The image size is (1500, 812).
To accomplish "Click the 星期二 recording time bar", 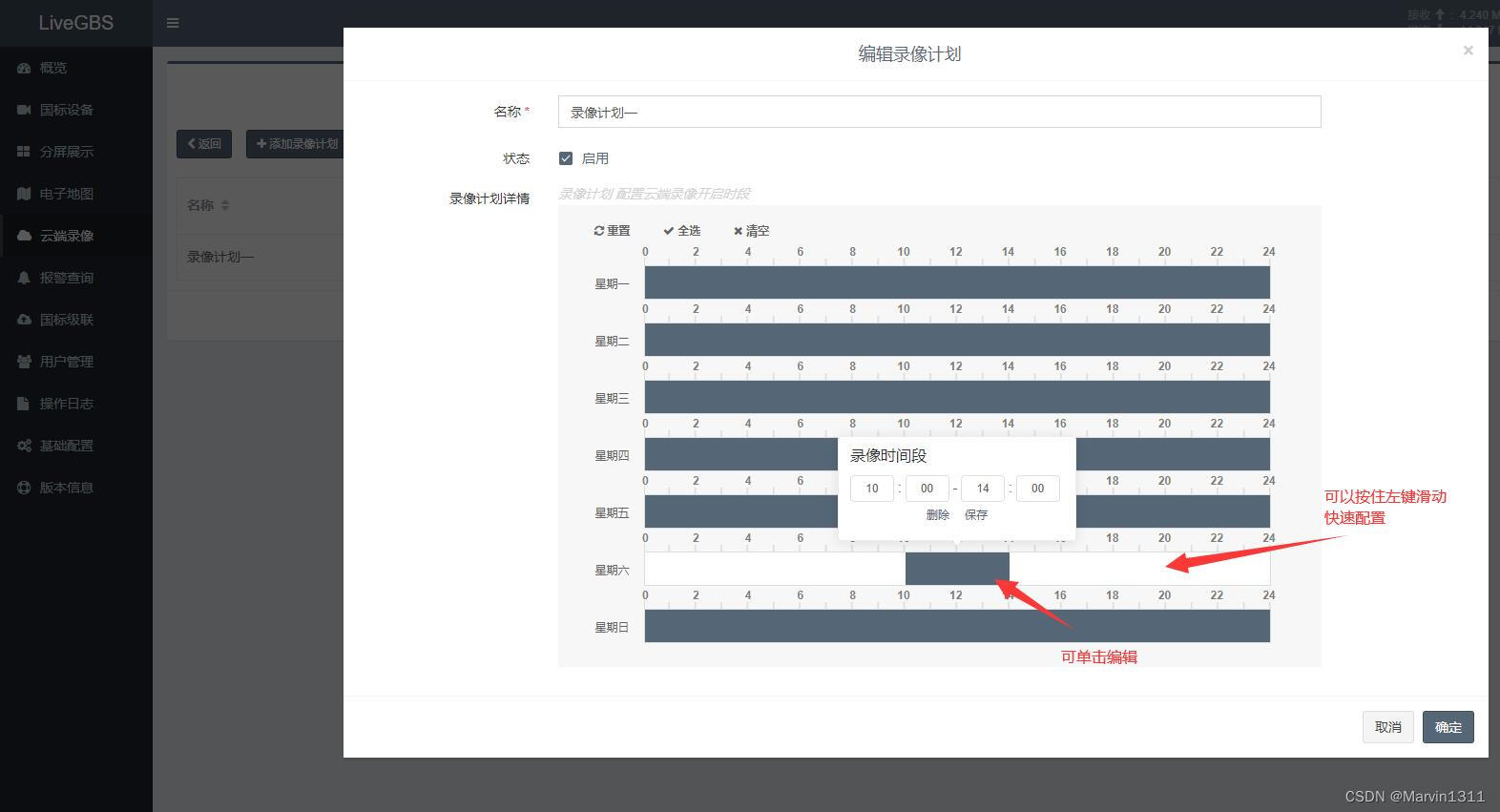I will click(957, 340).
